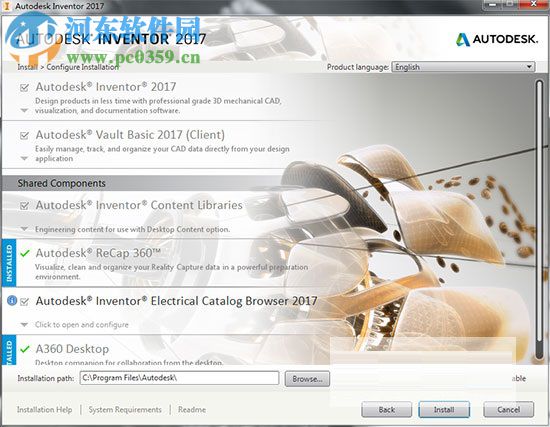
Task: Expand Electrical Catalog Browser configure arrow
Action: point(24,325)
